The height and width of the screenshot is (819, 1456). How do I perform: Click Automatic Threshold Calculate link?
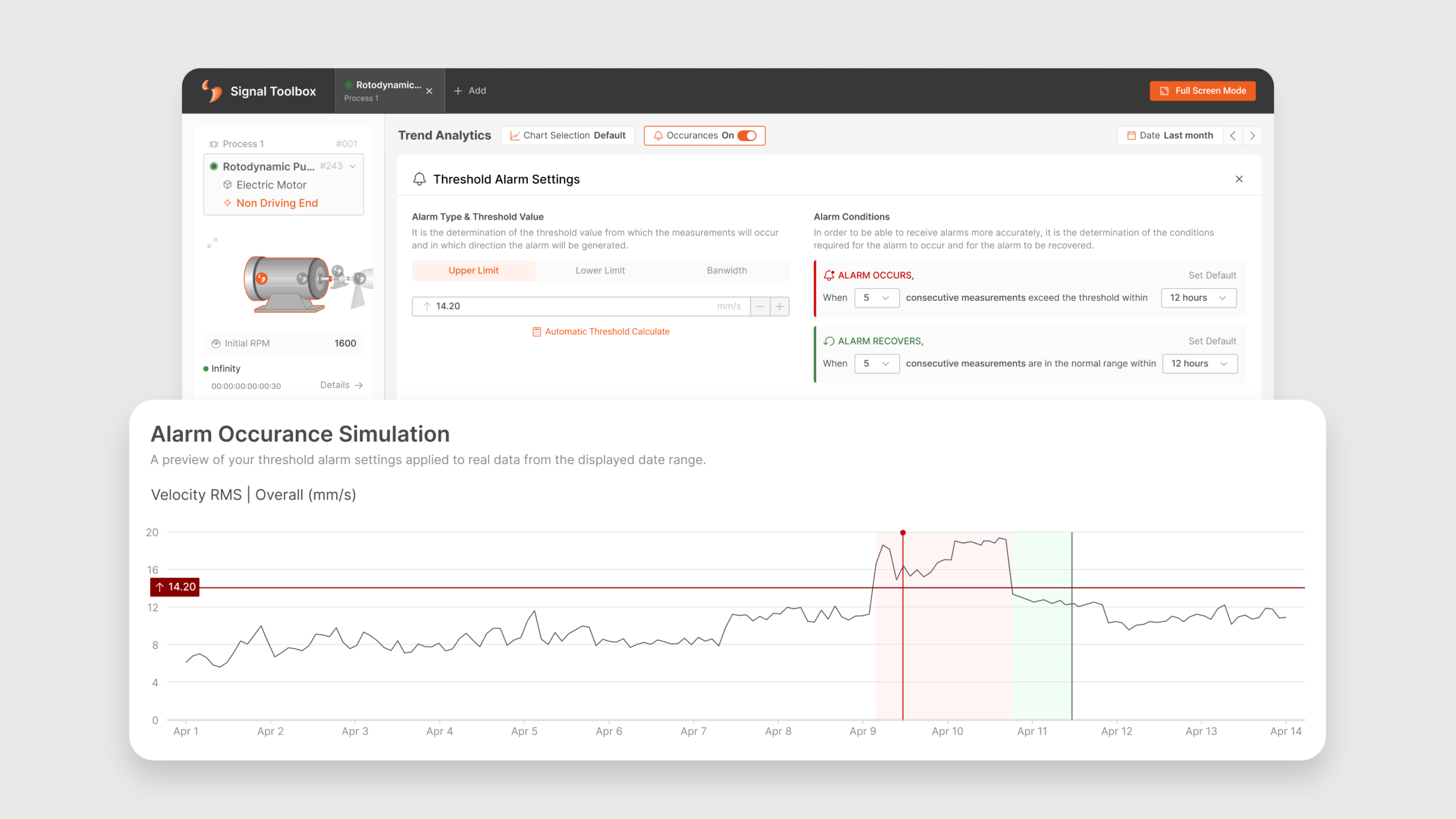(x=601, y=331)
